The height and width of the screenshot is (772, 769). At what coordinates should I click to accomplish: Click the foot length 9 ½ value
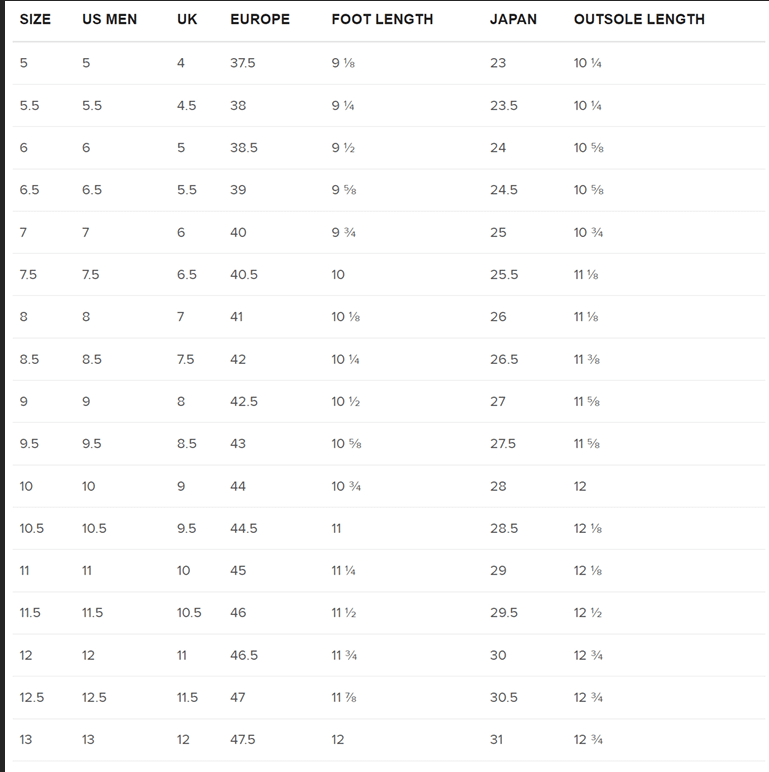343,148
